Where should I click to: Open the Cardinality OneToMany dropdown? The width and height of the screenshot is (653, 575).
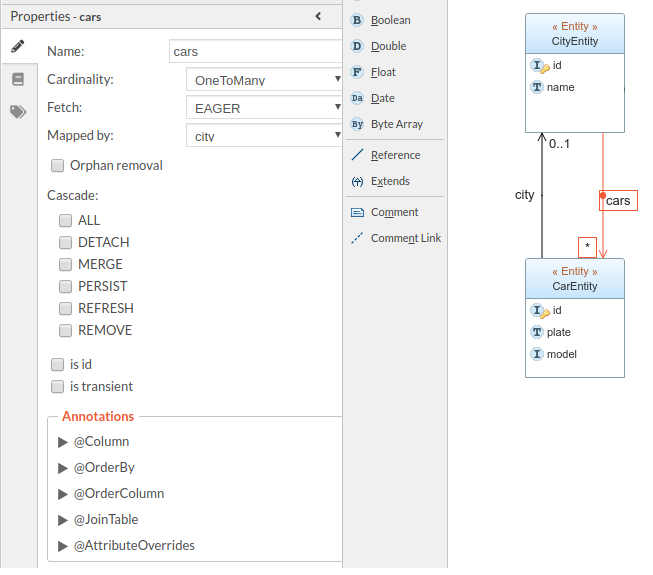point(264,80)
